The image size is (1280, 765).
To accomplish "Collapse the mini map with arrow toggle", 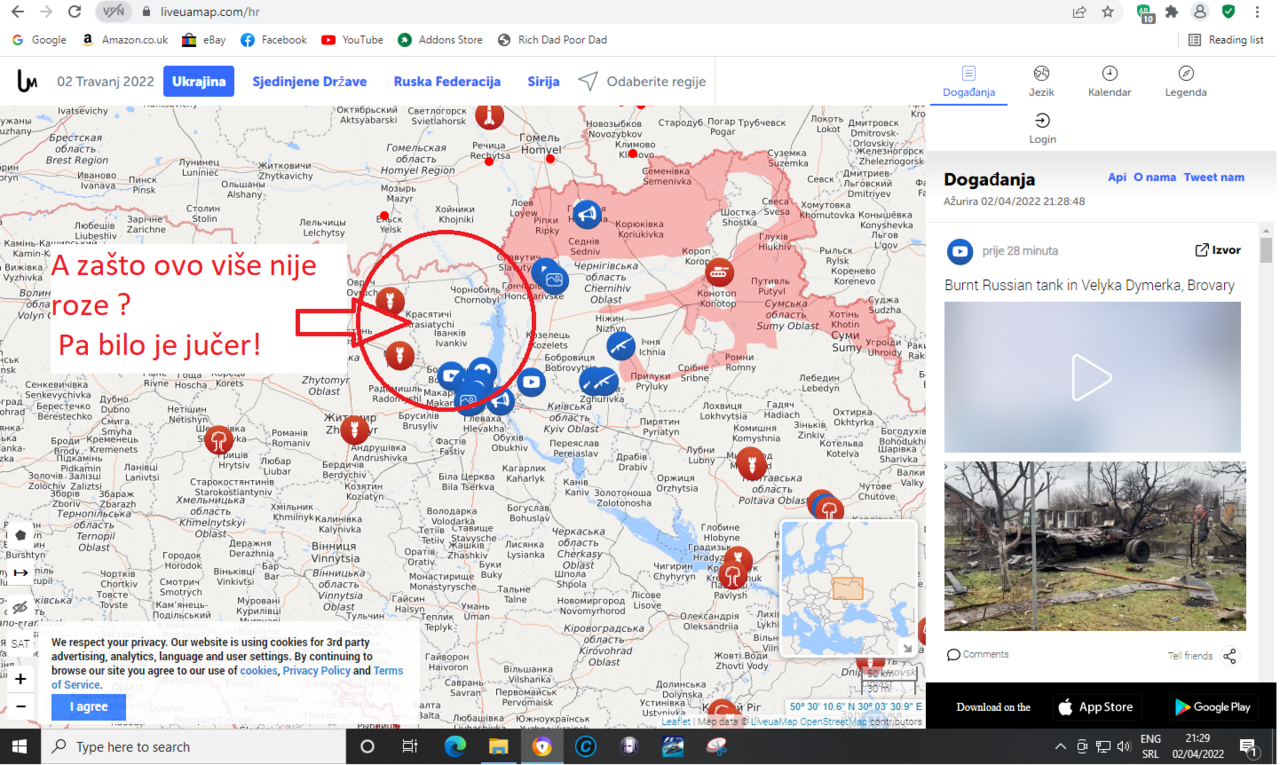I will pyautogui.click(x=907, y=647).
